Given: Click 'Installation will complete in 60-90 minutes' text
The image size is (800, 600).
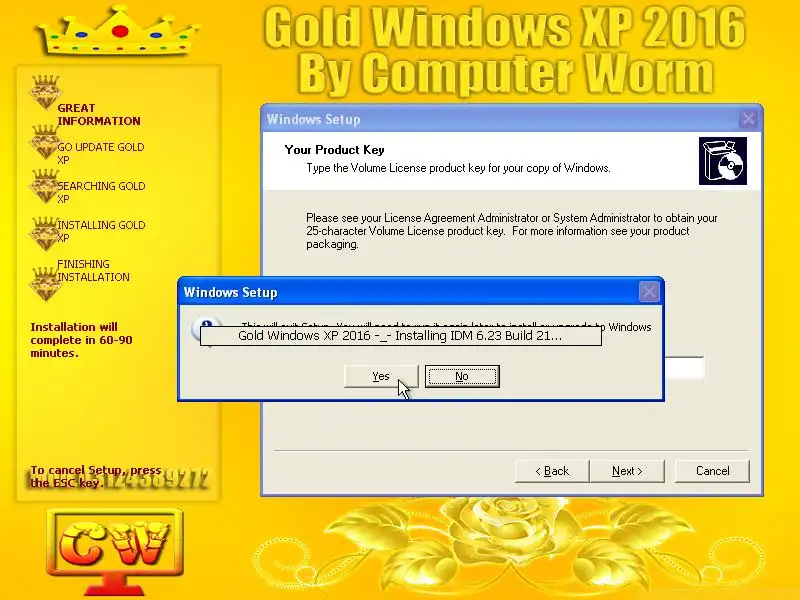Looking at the screenshot, I should [82, 340].
